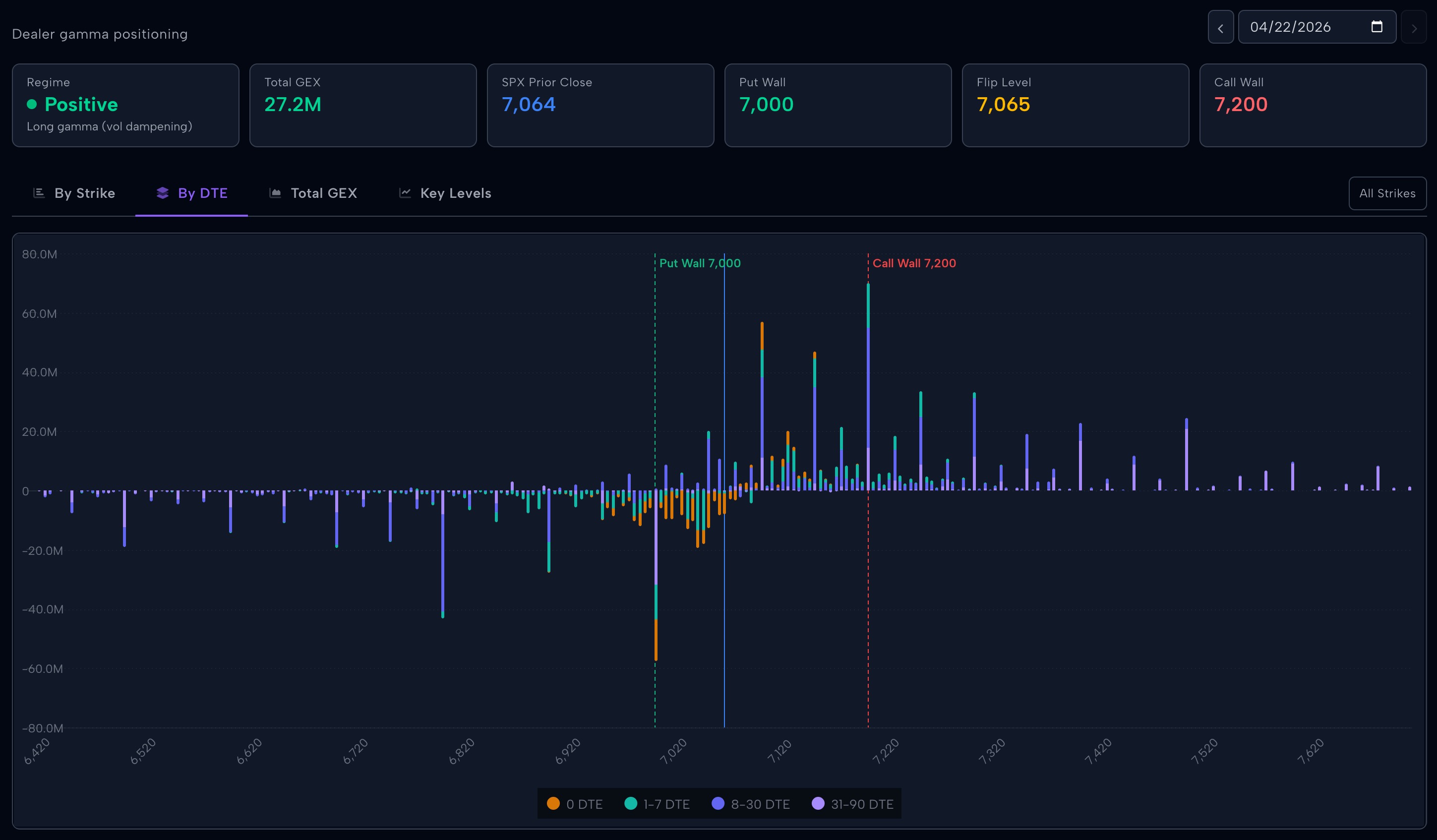Click the left chevron to go back a day
1437x840 pixels.
click(1221, 27)
